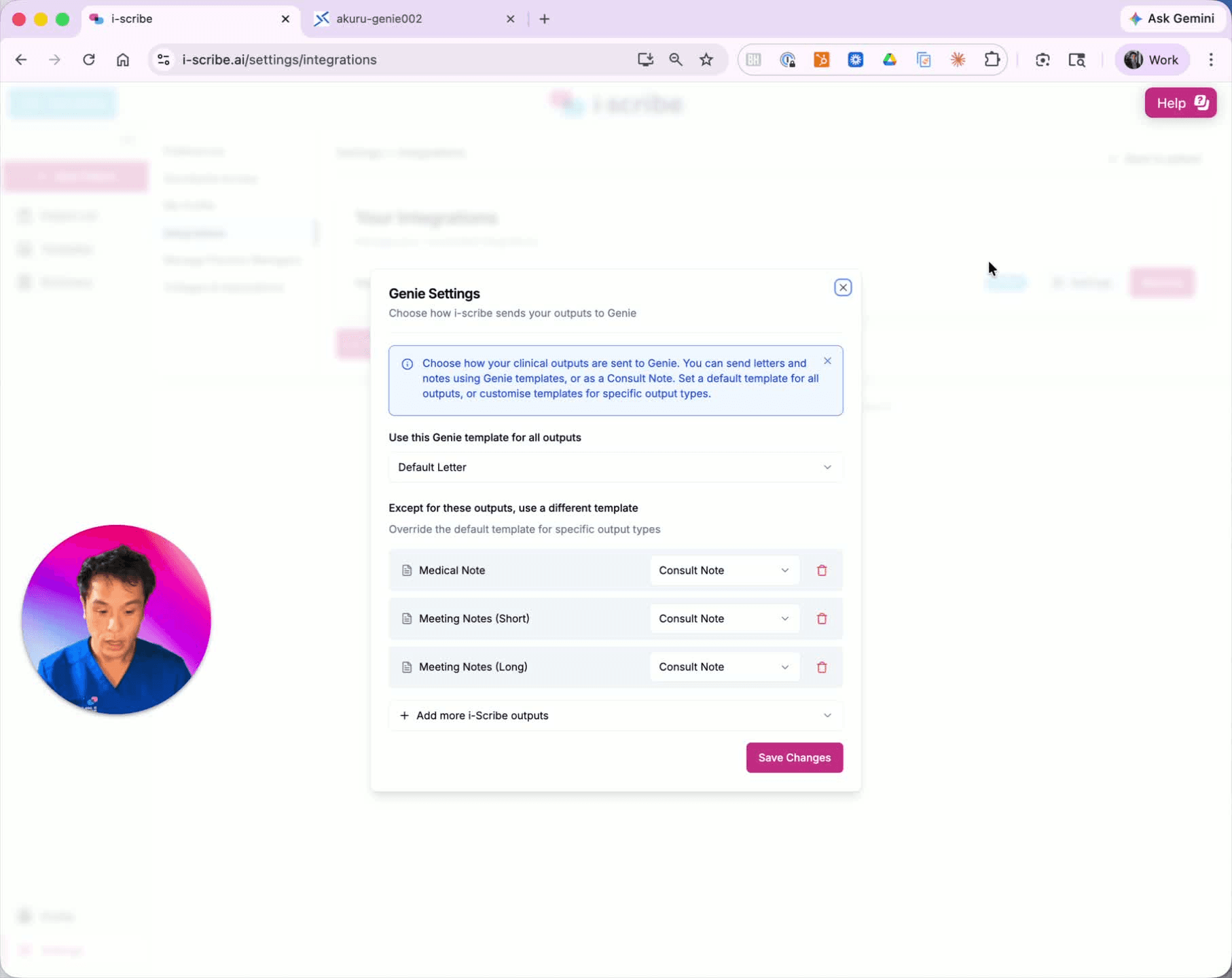Click 'Except for these outputs' heading text
Image resolution: width=1232 pixels, height=978 pixels.
pos(513,508)
